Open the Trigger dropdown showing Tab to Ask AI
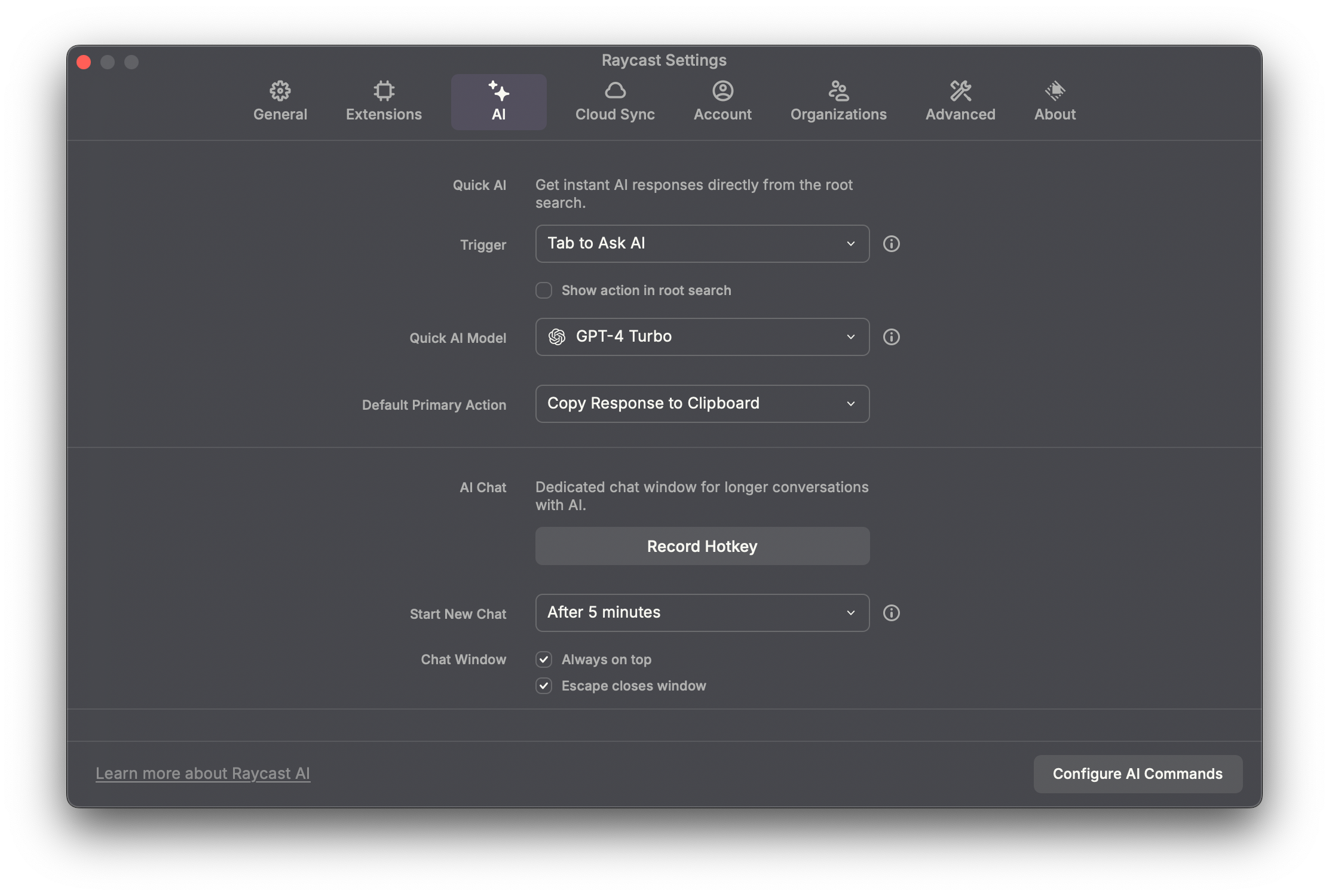Screen dimensions: 1329x896 click(x=702, y=244)
